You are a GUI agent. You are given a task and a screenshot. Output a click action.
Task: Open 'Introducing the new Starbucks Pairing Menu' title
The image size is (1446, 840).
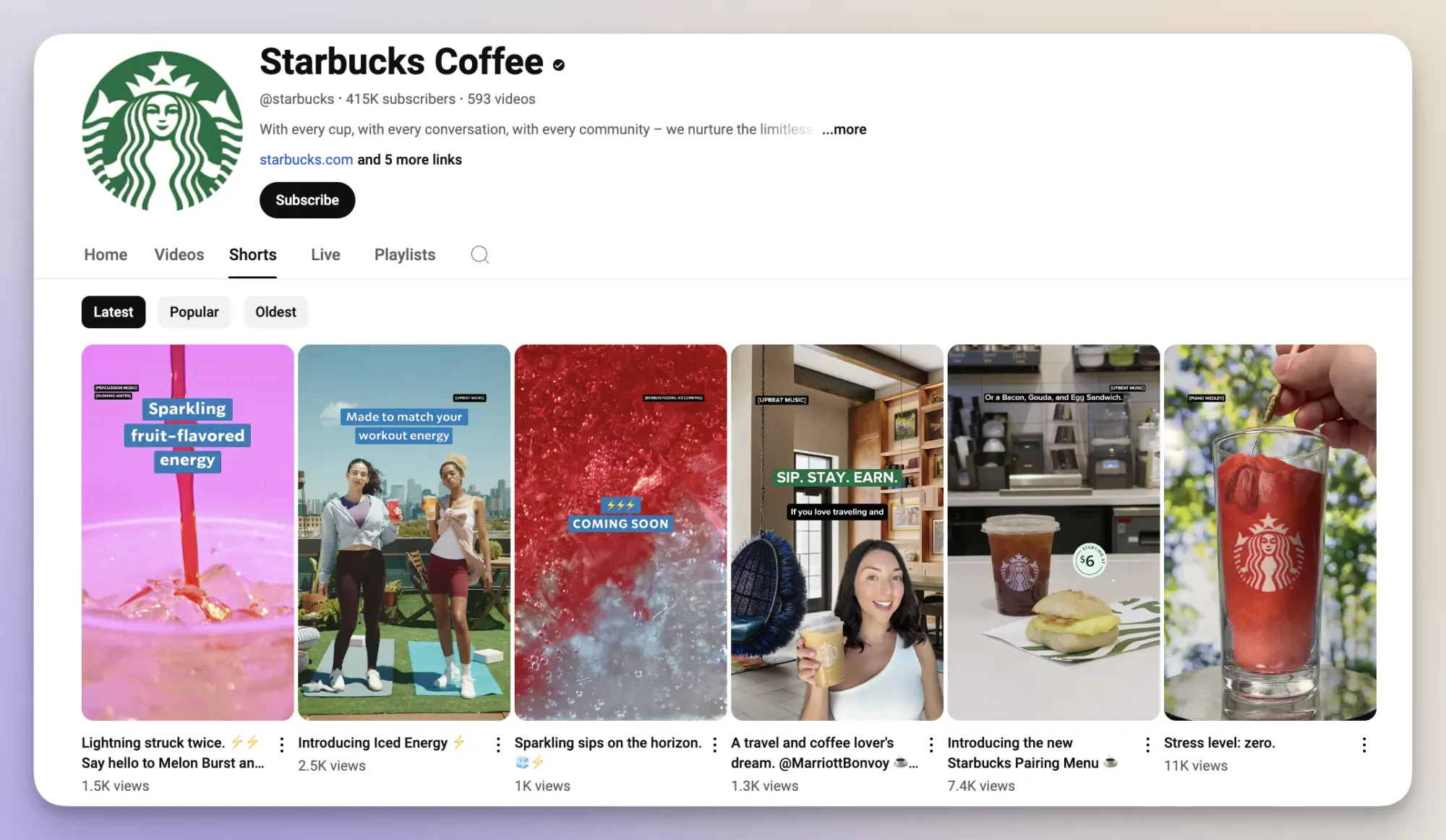click(1032, 753)
